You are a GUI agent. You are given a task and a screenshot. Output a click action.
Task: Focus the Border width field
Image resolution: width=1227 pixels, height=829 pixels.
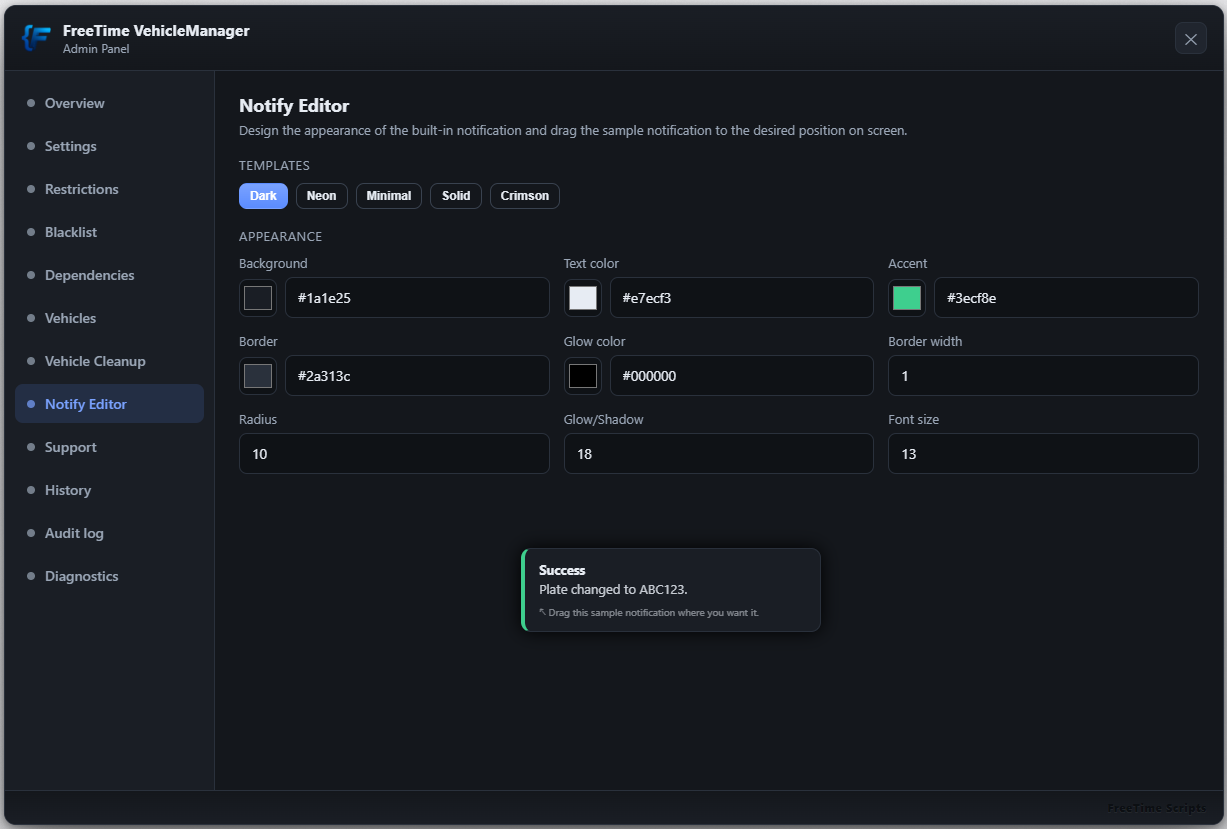coord(1043,376)
